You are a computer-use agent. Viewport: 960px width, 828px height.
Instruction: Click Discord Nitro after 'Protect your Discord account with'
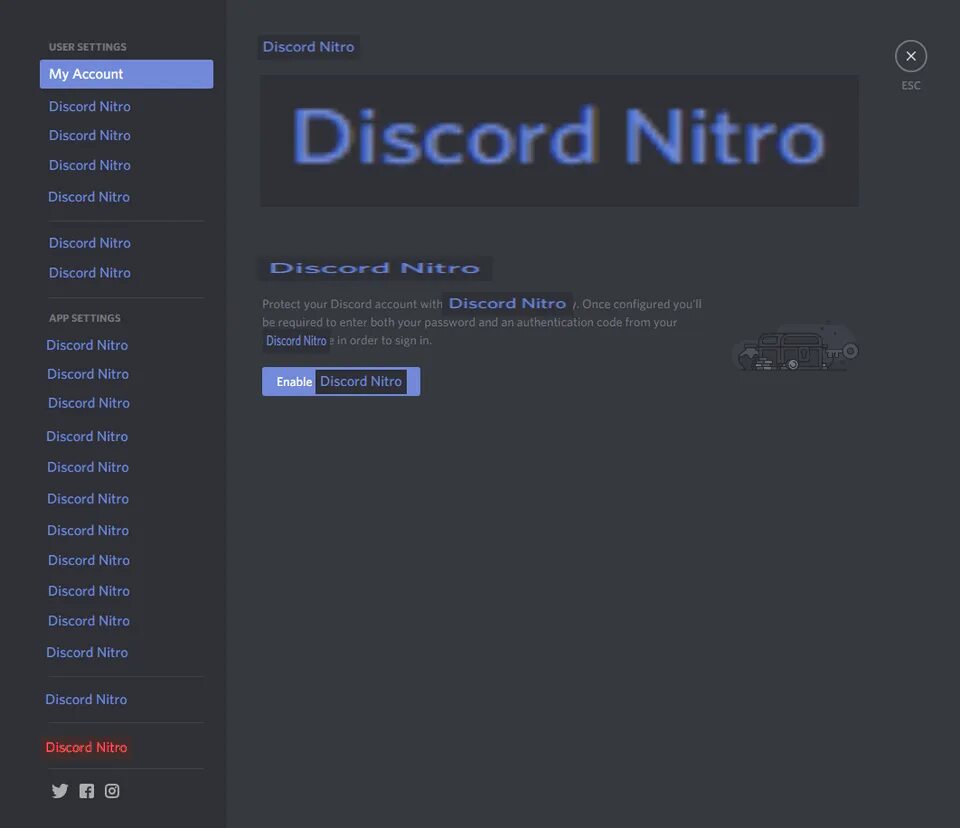tap(507, 303)
